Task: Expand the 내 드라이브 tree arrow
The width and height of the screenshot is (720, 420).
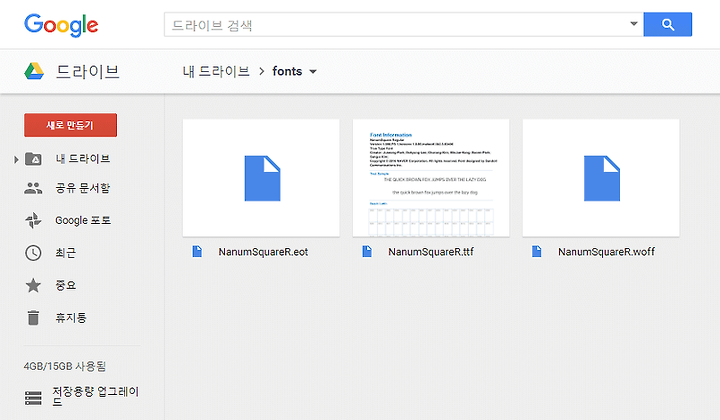Action: click(x=16, y=160)
